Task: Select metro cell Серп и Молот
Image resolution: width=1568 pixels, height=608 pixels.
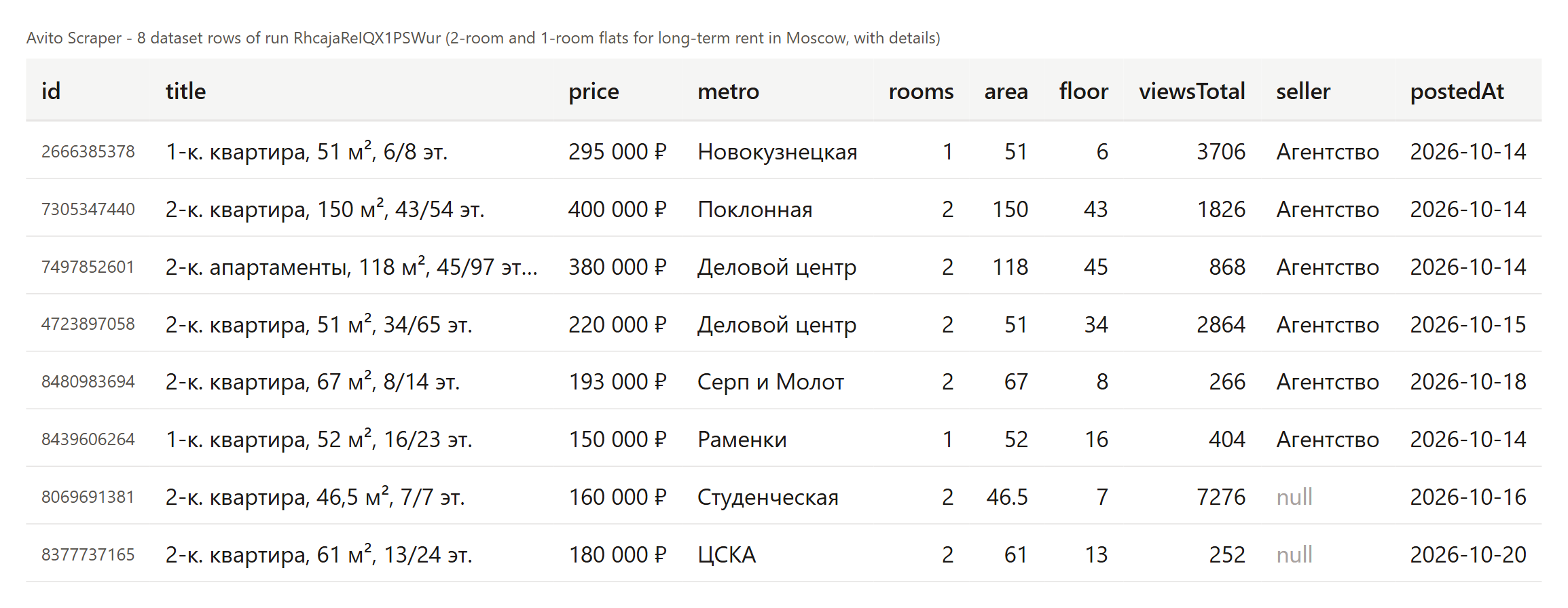Action: point(770,382)
